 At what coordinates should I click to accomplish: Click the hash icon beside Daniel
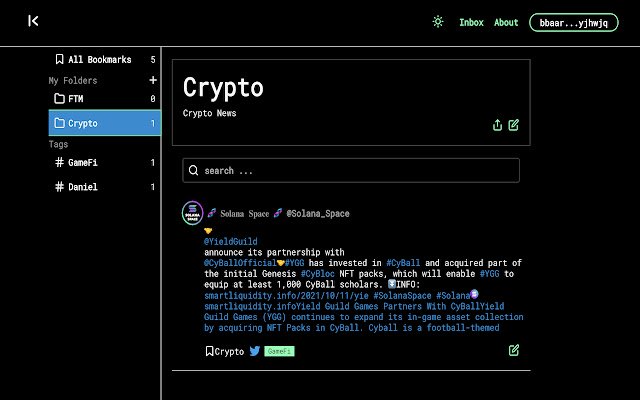[60, 187]
